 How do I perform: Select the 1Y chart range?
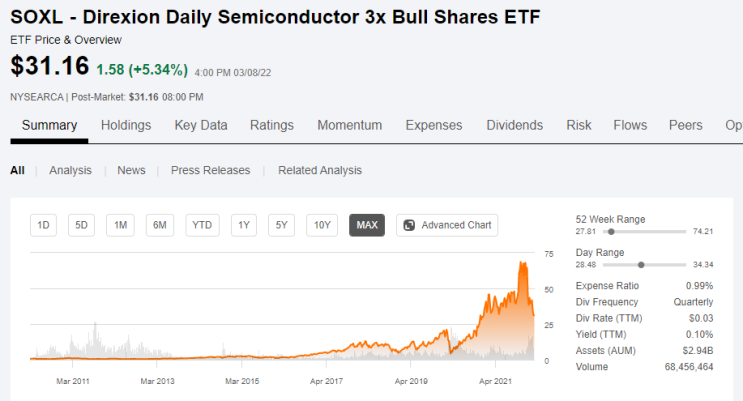[243, 225]
